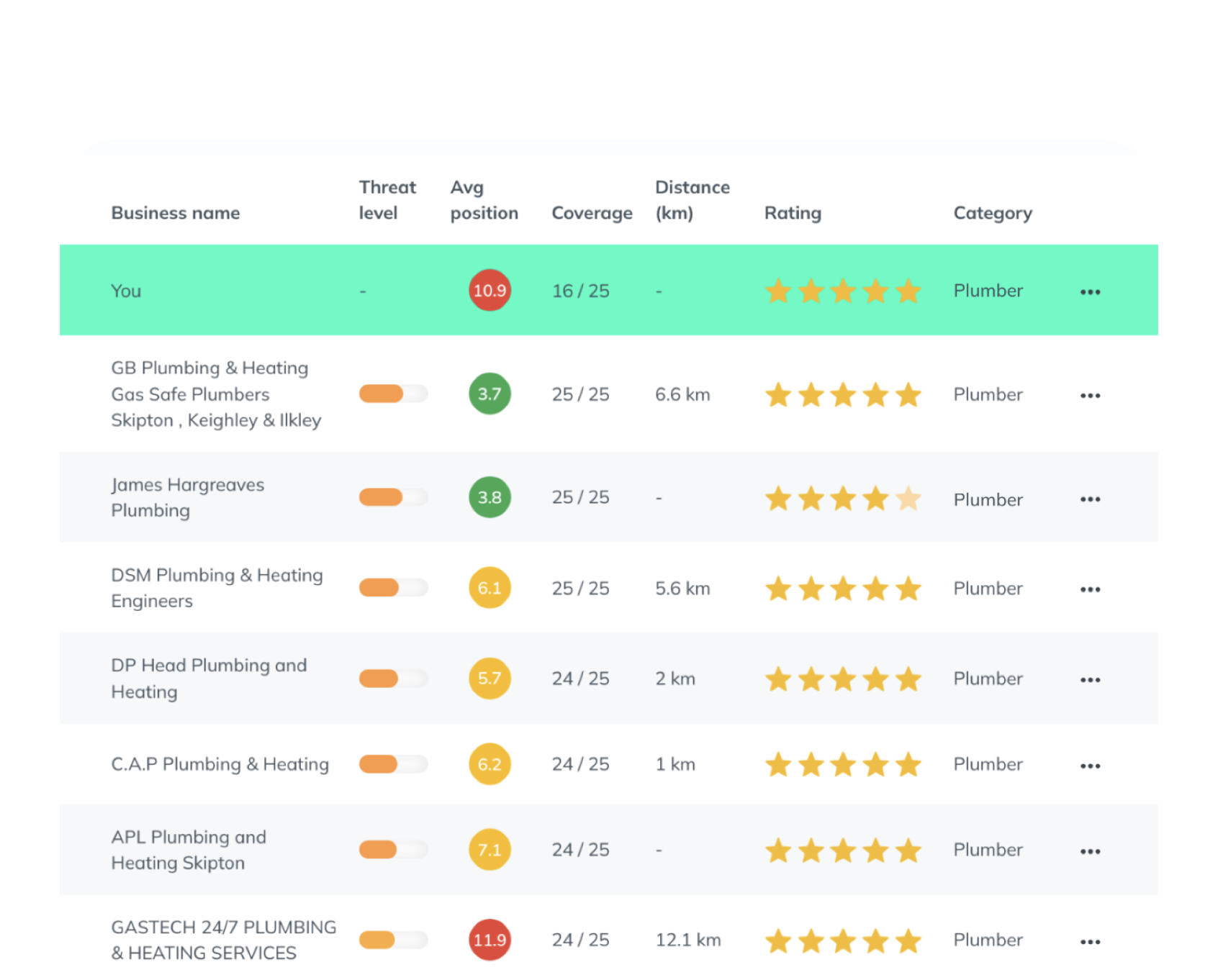Sort by the Coverage column header

[592, 214]
